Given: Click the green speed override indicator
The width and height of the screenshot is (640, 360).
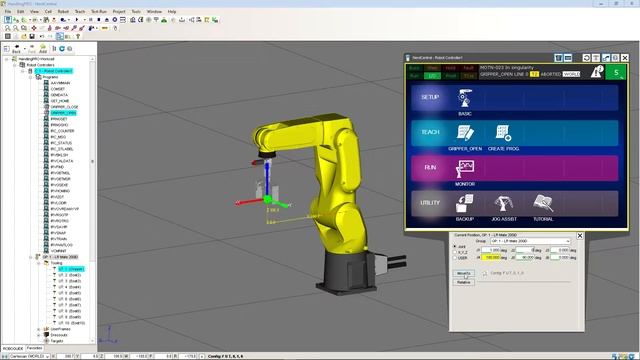Looking at the screenshot, I should (x=616, y=73).
